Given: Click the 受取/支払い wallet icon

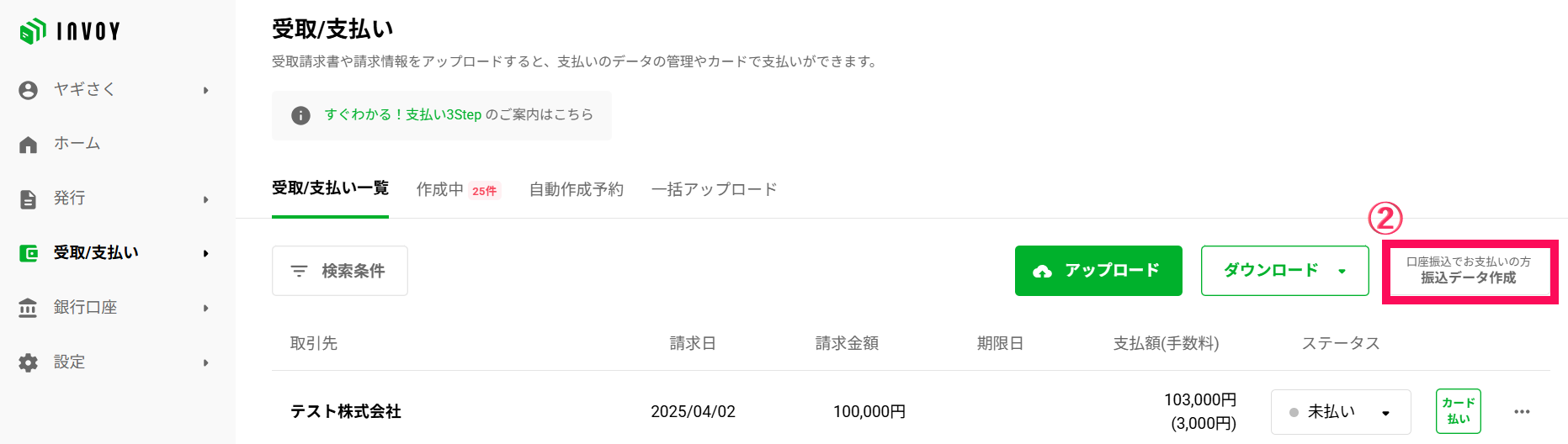Looking at the screenshot, I should (x=28, y=253).
